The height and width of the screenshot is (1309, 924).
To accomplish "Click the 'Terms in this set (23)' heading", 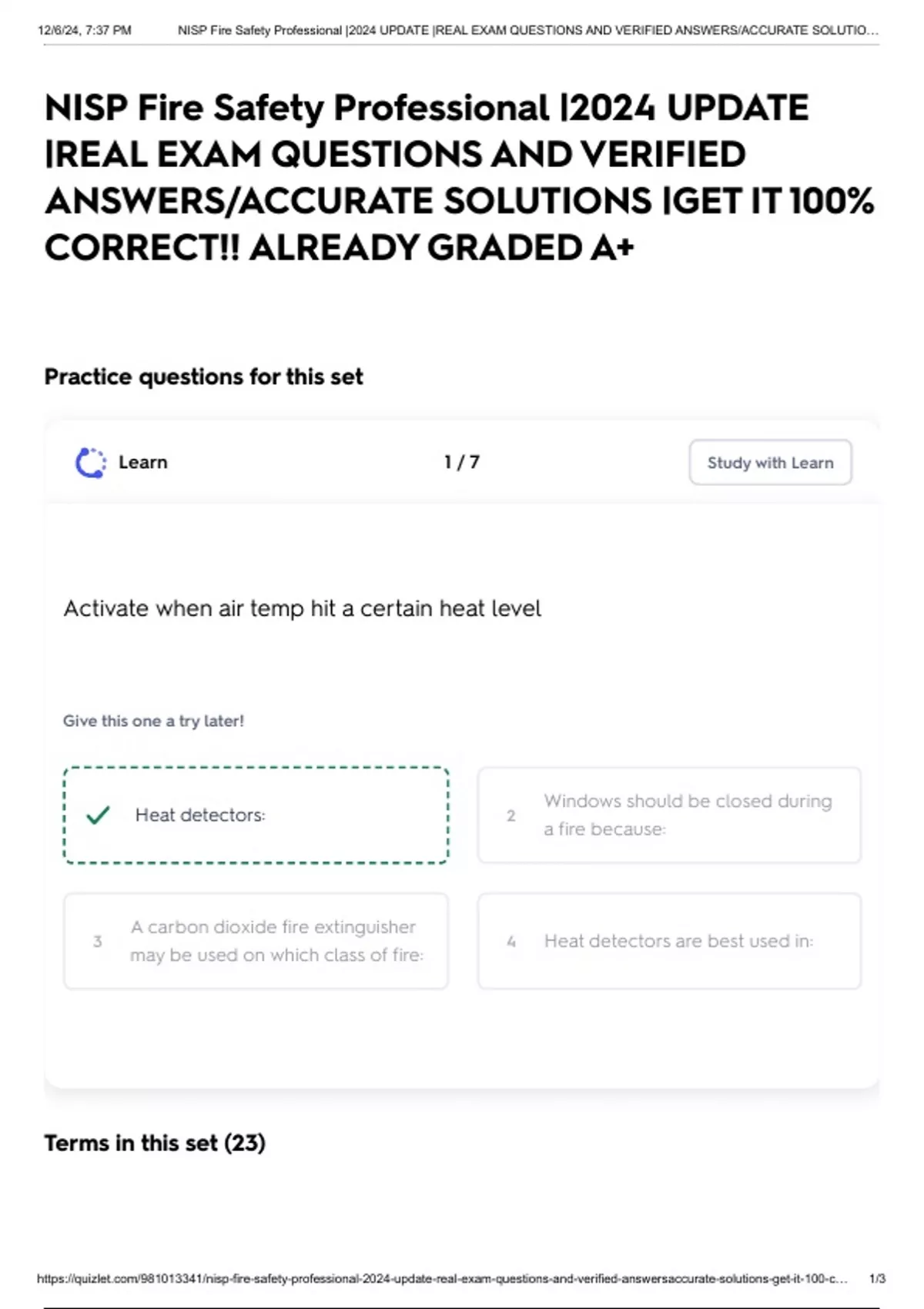I will click(155, 1143).
